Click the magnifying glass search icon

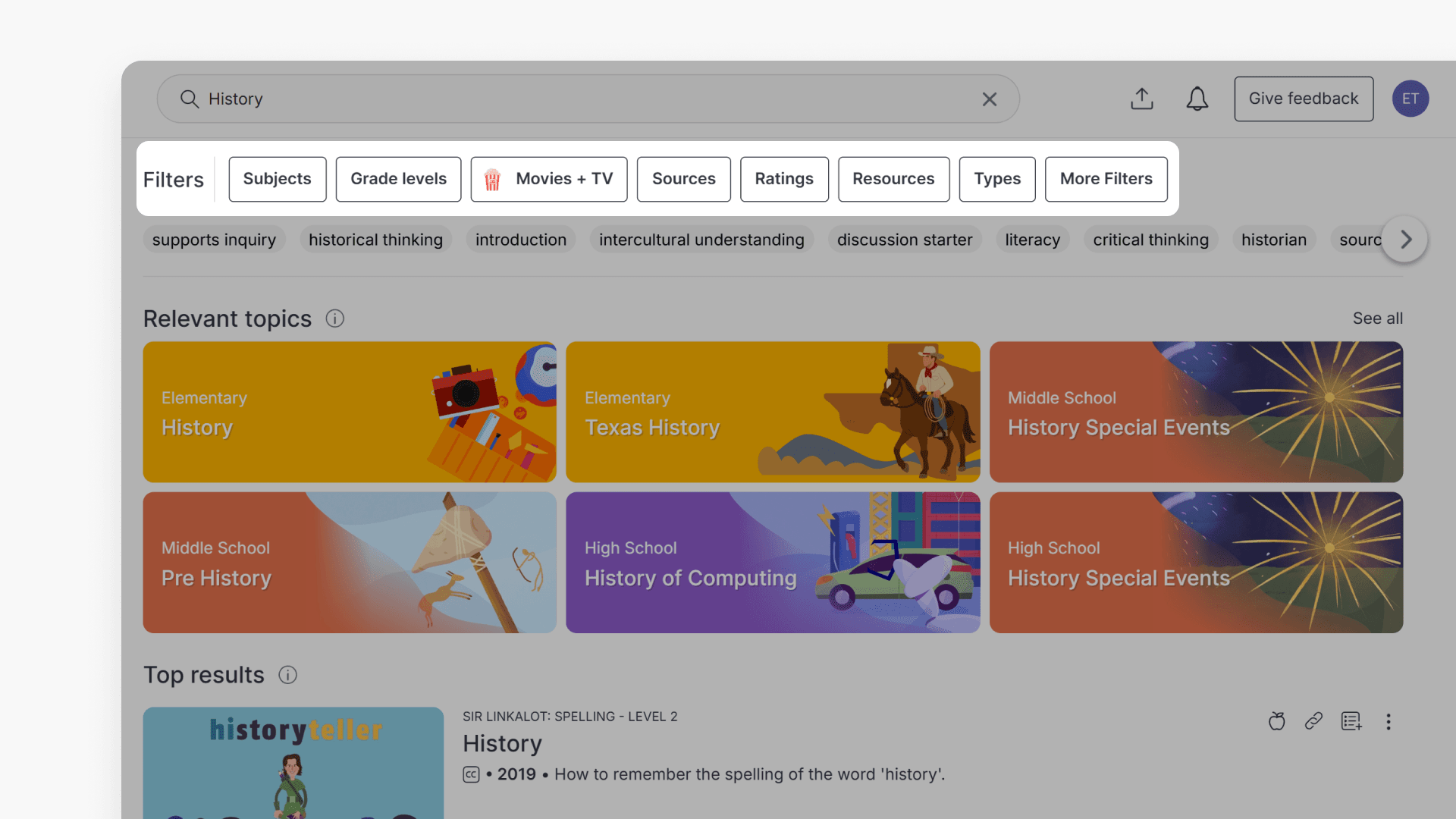click(x=190, y=99)
